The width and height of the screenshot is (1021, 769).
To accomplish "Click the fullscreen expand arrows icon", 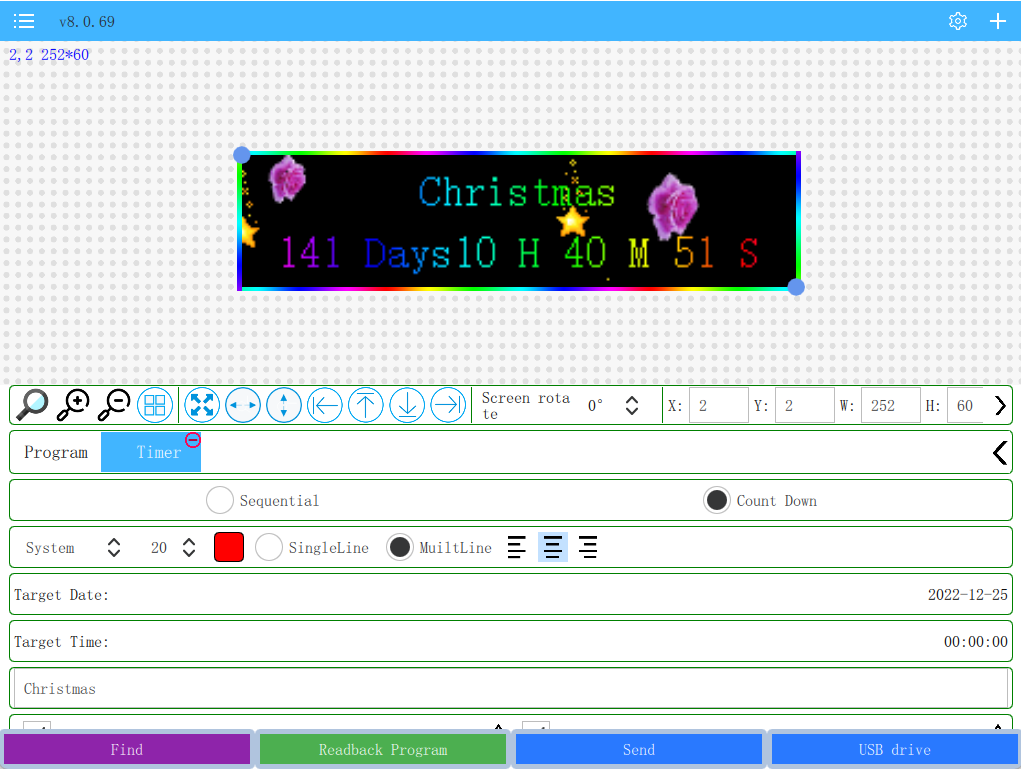I will click(x=202, y=405).
